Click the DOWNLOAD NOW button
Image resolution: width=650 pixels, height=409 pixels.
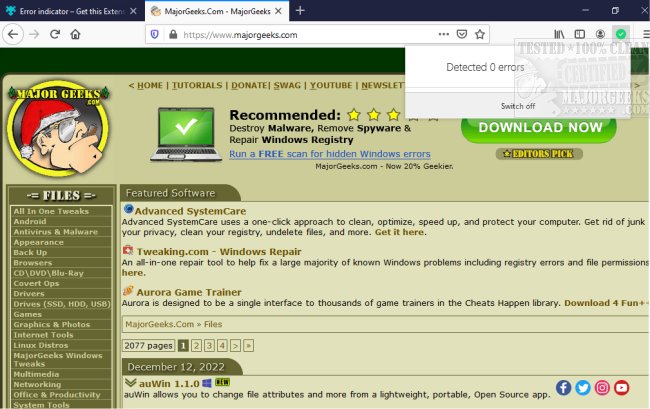coord(539,128)
